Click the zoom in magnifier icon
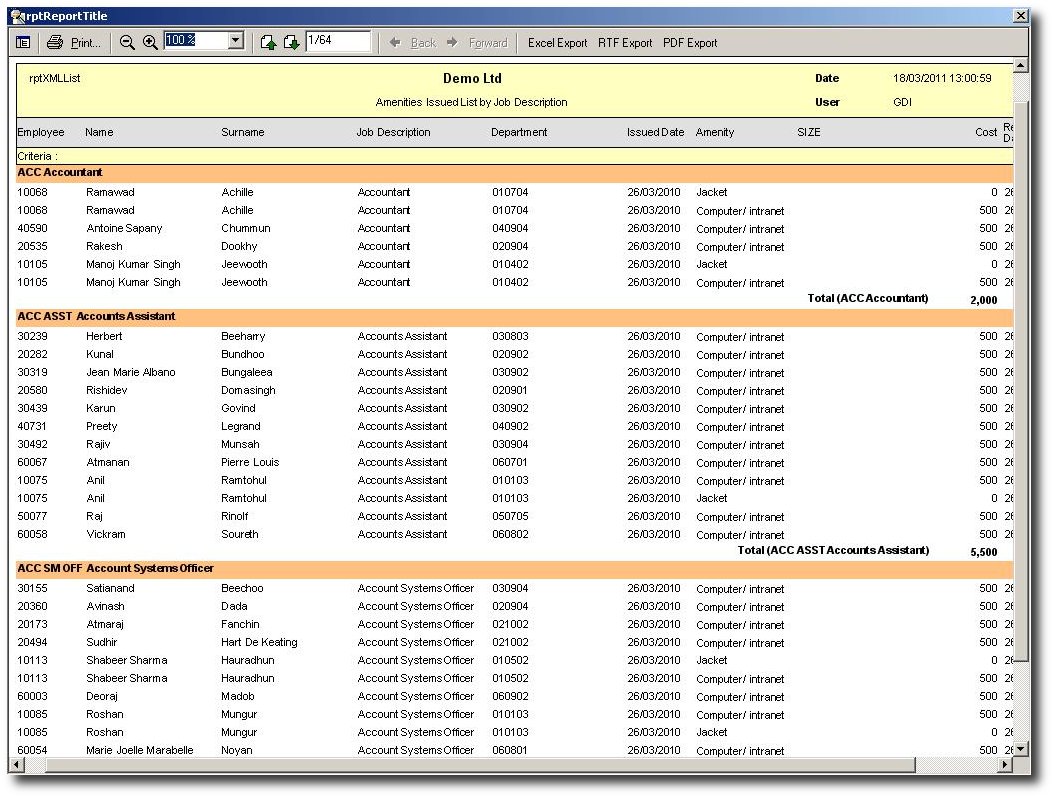The height and width of the screenshot is (798, 1054). point(150,42)
